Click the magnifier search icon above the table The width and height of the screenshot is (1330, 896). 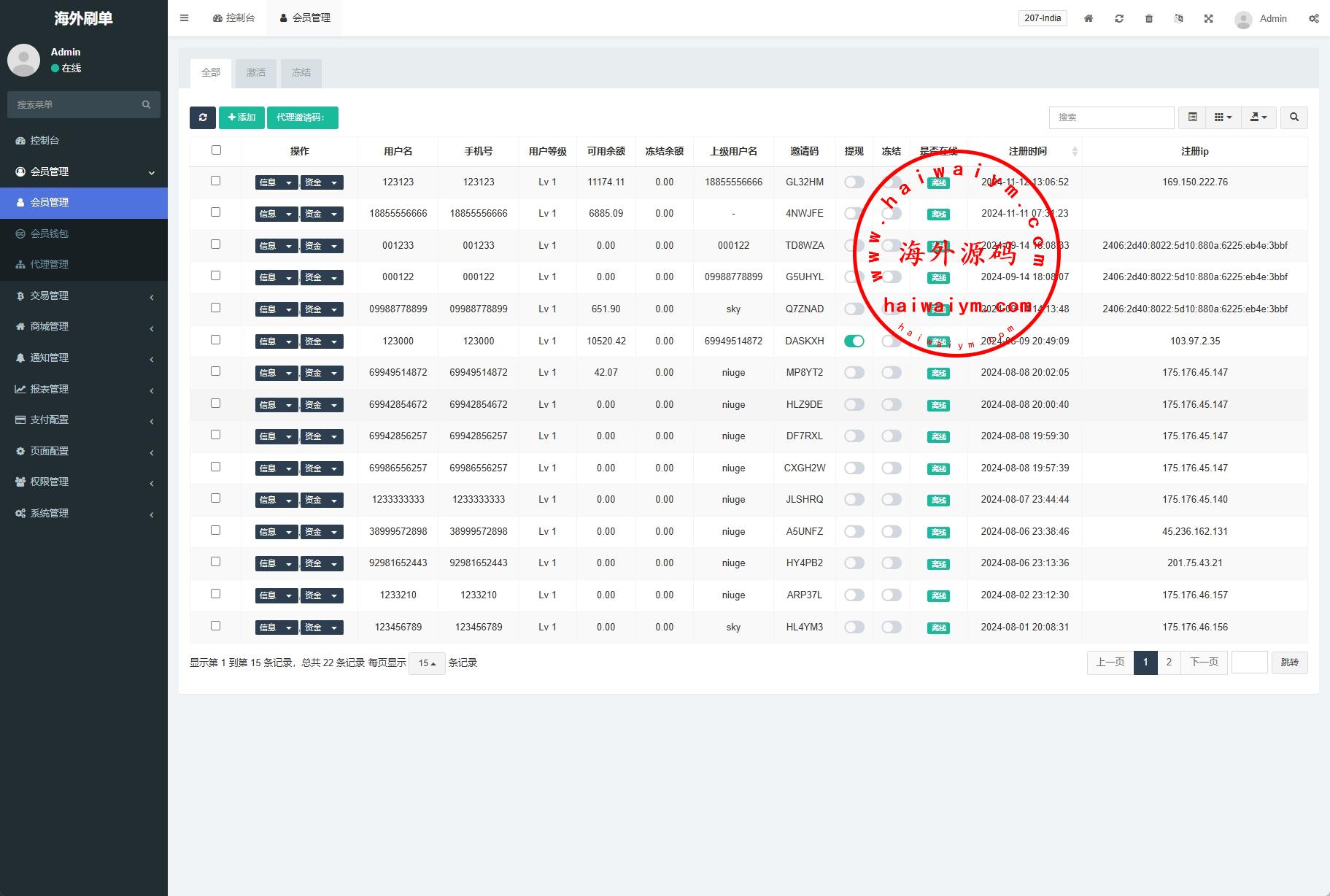(1294, 117)
